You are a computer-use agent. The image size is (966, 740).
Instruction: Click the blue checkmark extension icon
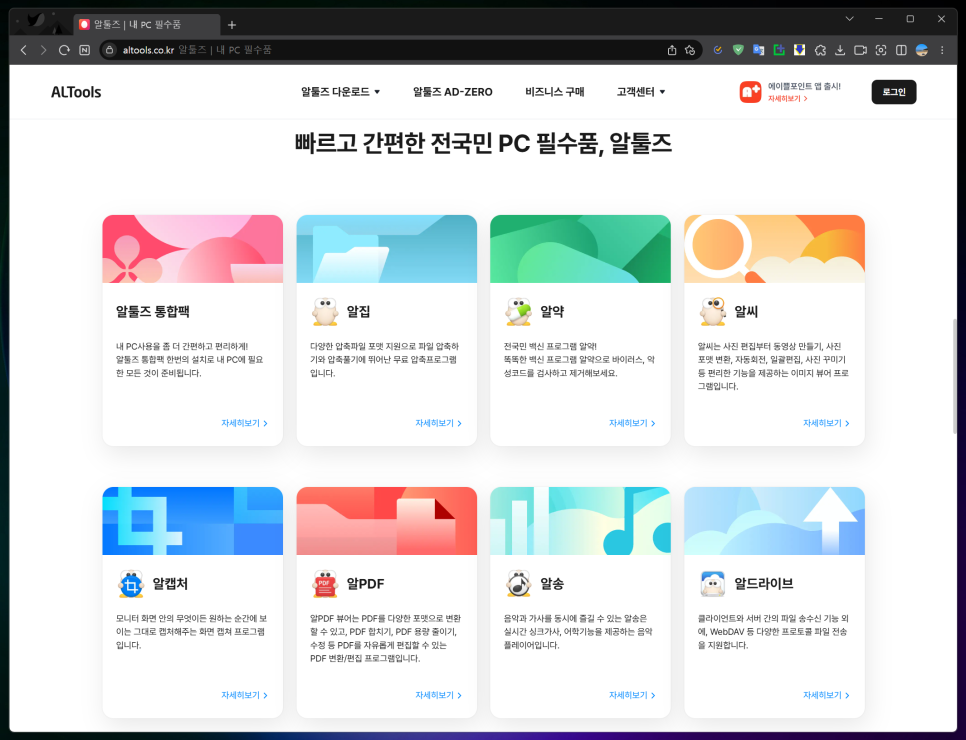point(718,50)
